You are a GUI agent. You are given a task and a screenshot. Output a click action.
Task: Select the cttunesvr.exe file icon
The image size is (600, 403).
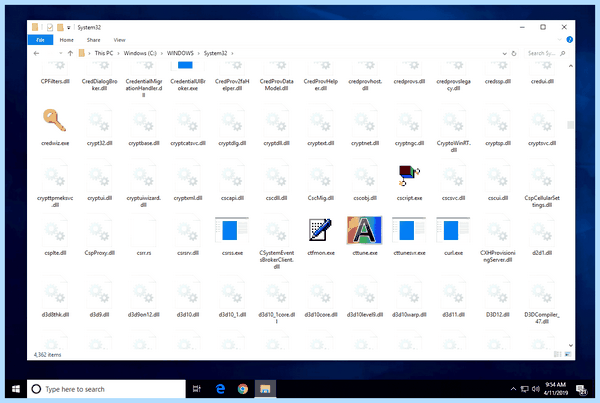pos(409,230)
